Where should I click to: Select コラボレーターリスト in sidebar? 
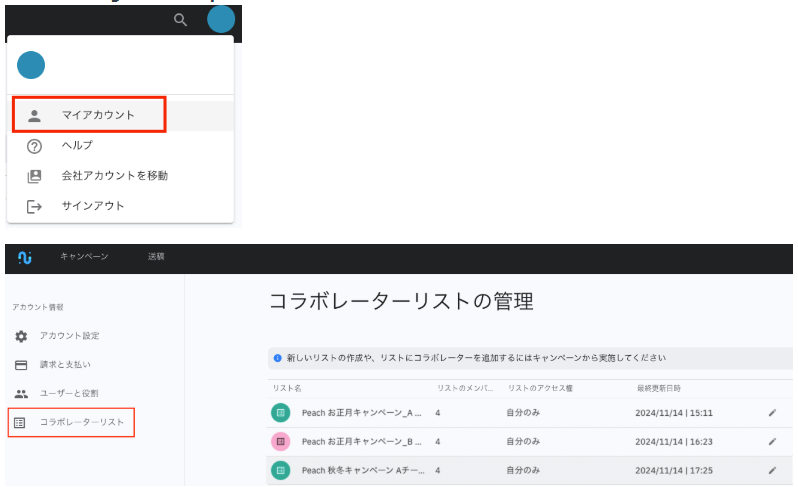(x=81, y=423)
